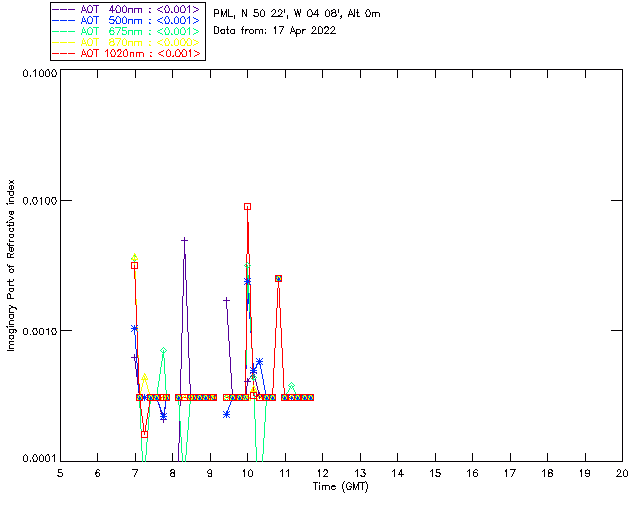Click the highest red square marker near 10

pyautogui.click(x=247, y=207)
